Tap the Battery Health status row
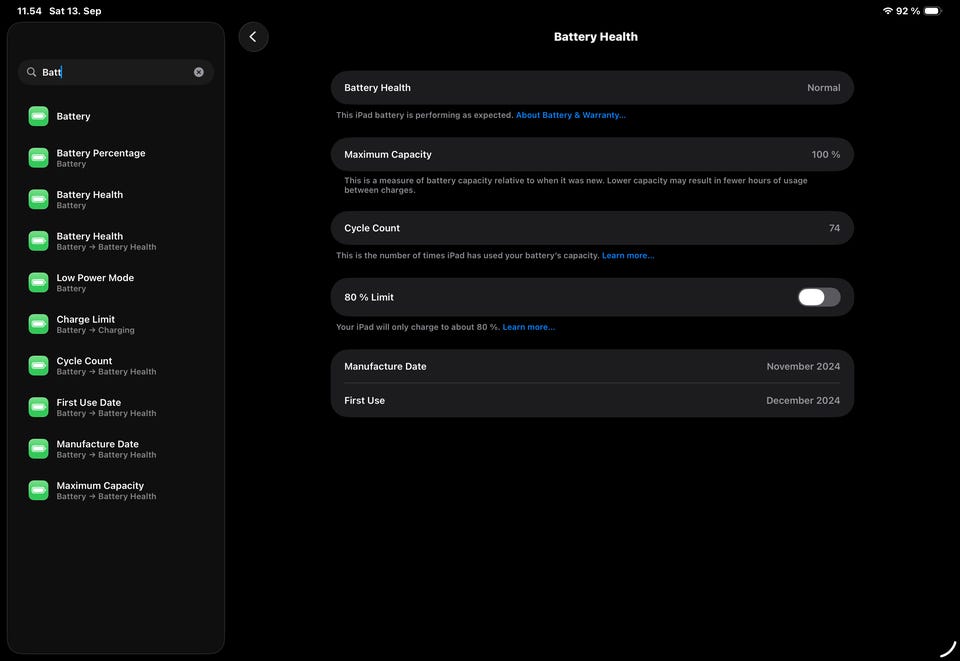This screenshot has width=960, height=661. (x=592, y=88)
